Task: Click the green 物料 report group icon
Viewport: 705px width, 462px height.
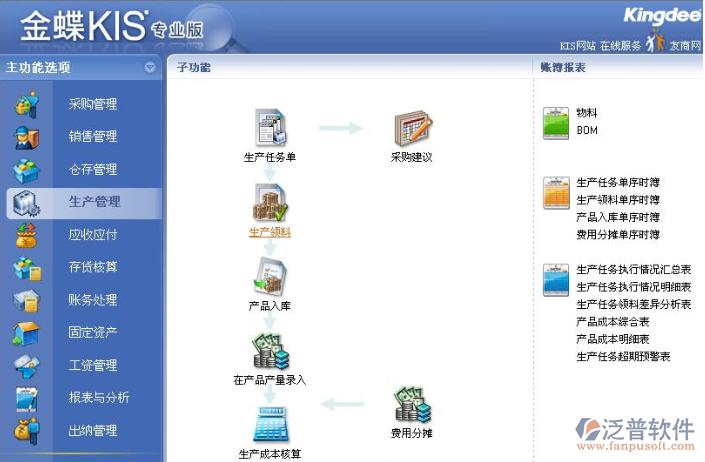Action: pyautogui.click(x=556, y=122)
